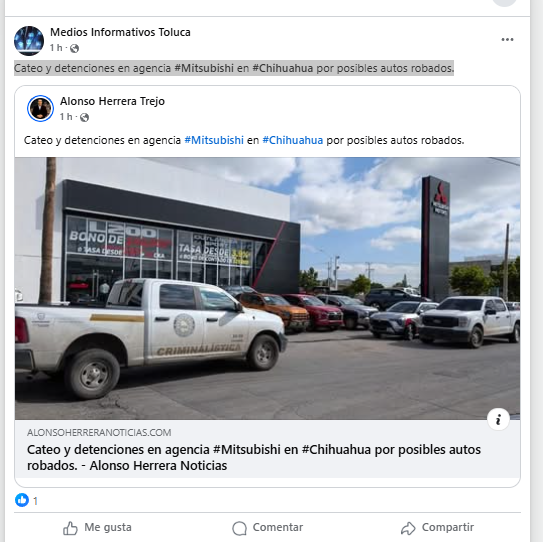Viewport: 543px width, 542px height.
Task: Open Medios Informativos Toluca page name
Action: coord(120,32)
